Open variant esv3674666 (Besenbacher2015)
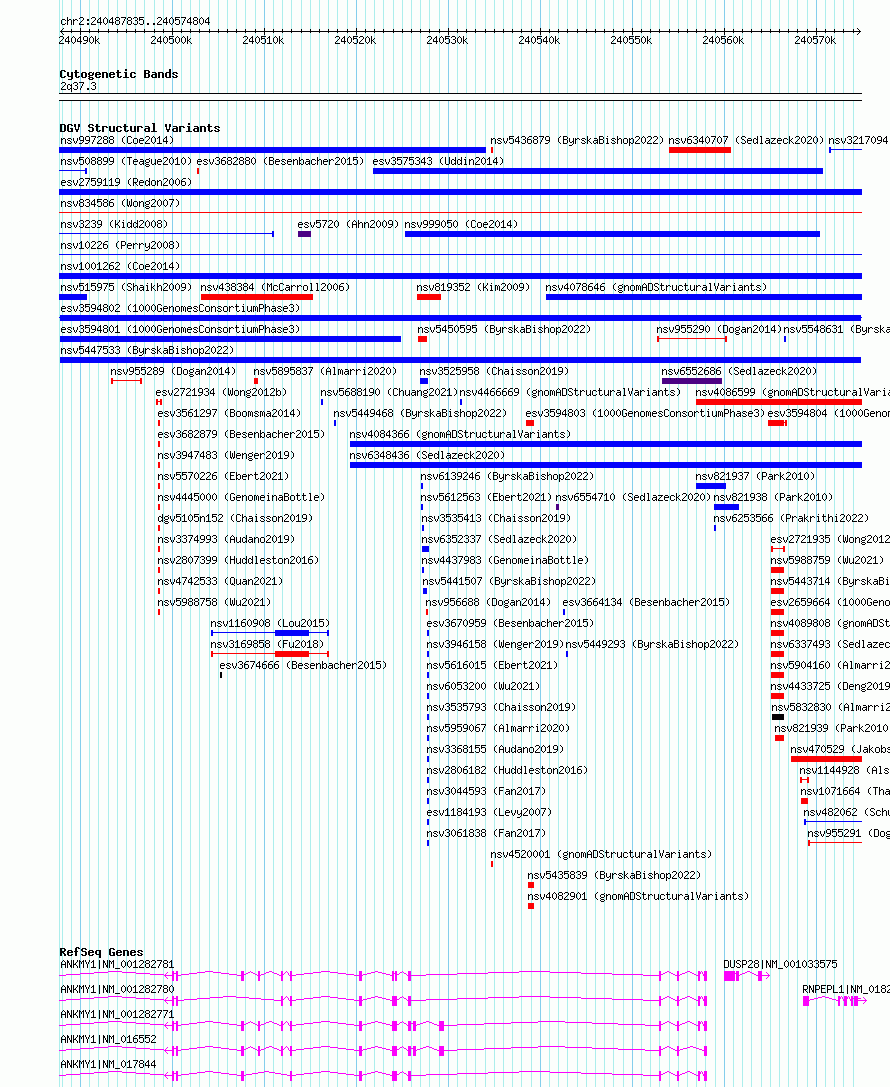Viewport: 890px width, 1087px height. tap(303, 665)
